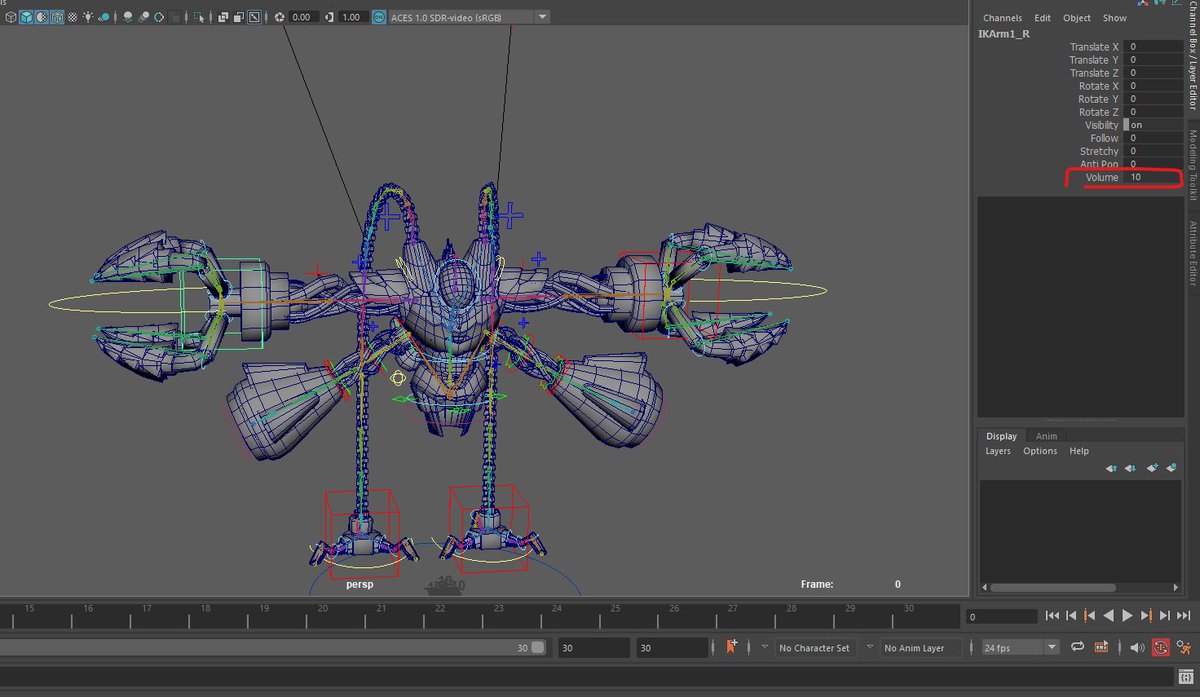Move selected layer up icon
Viewport: 1200px width, 697px height.
pos(1111,468)
